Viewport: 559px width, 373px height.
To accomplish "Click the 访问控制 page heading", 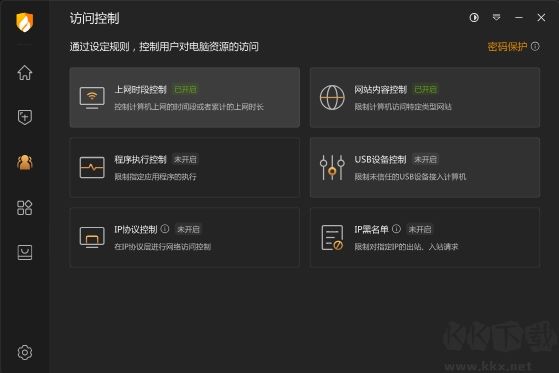I will 94,18.
